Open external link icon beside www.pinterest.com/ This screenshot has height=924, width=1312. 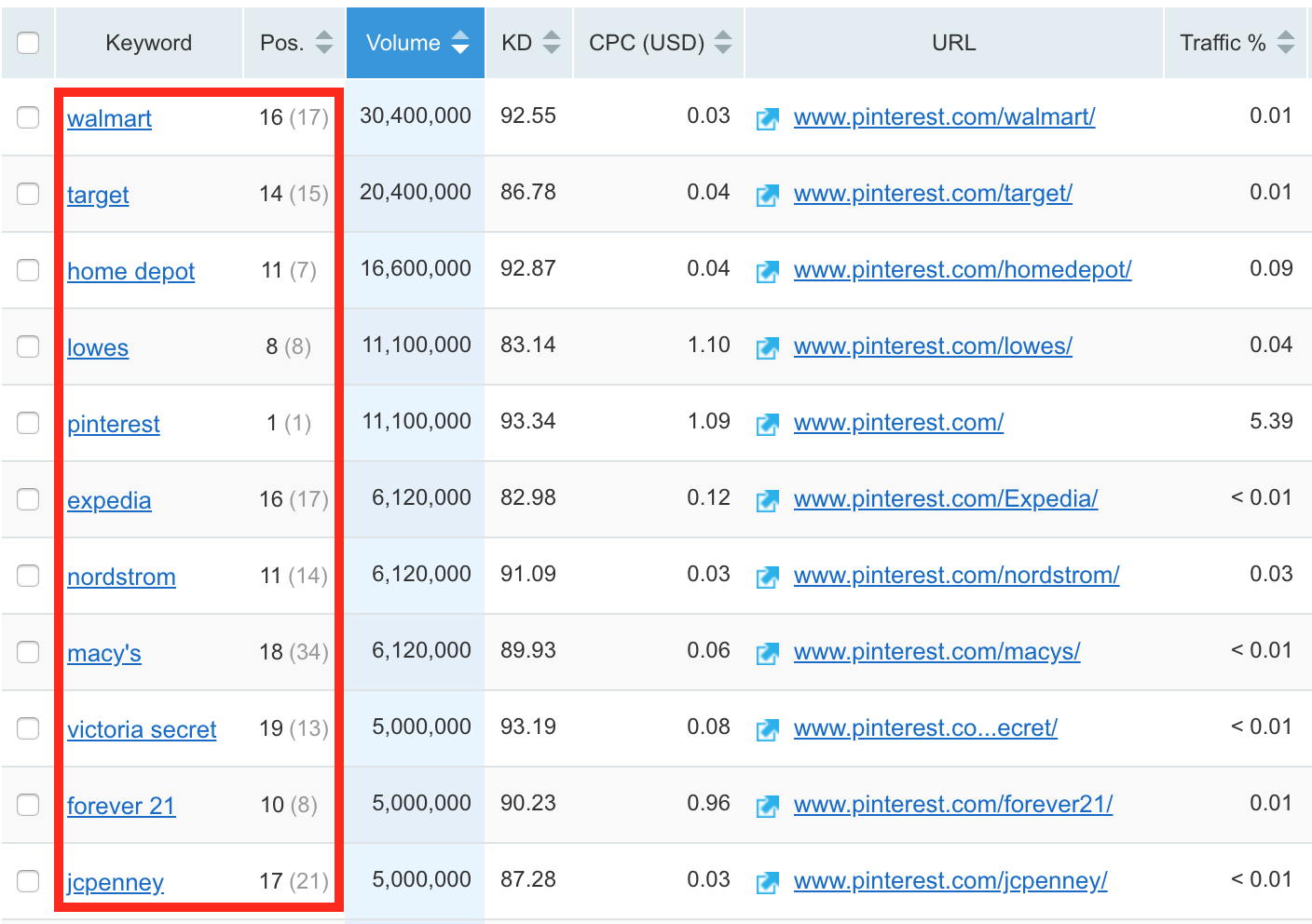767,425
